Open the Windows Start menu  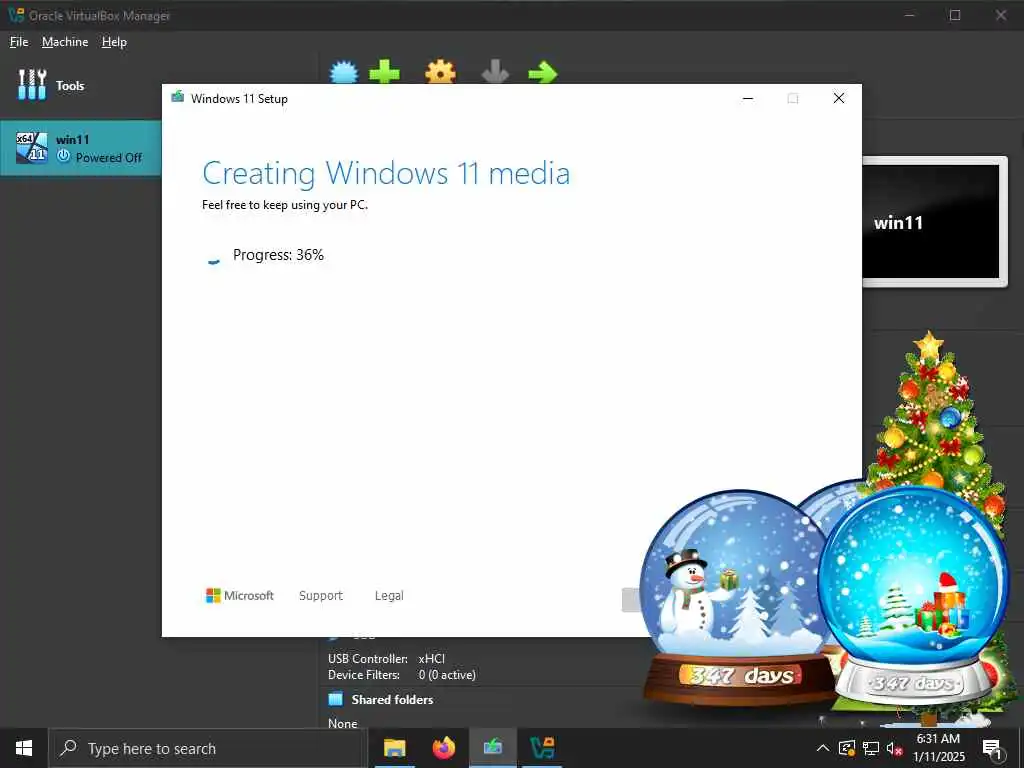point(24,748)
